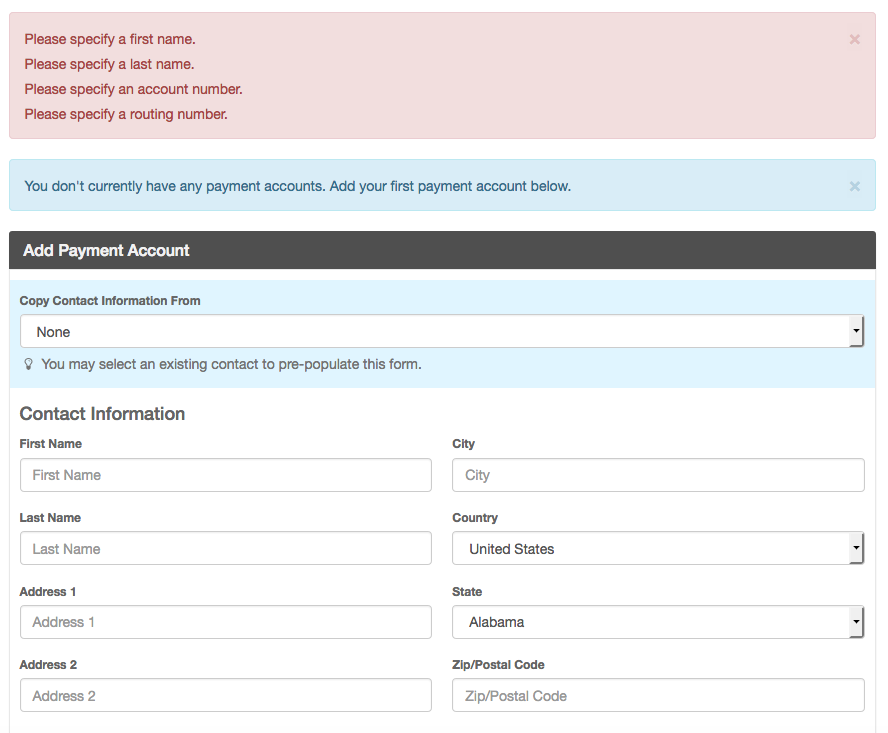Dismiss the red error alert
The width and height of the screenshot is (888, 733).
pyautogui.click(x=855, y=39)
